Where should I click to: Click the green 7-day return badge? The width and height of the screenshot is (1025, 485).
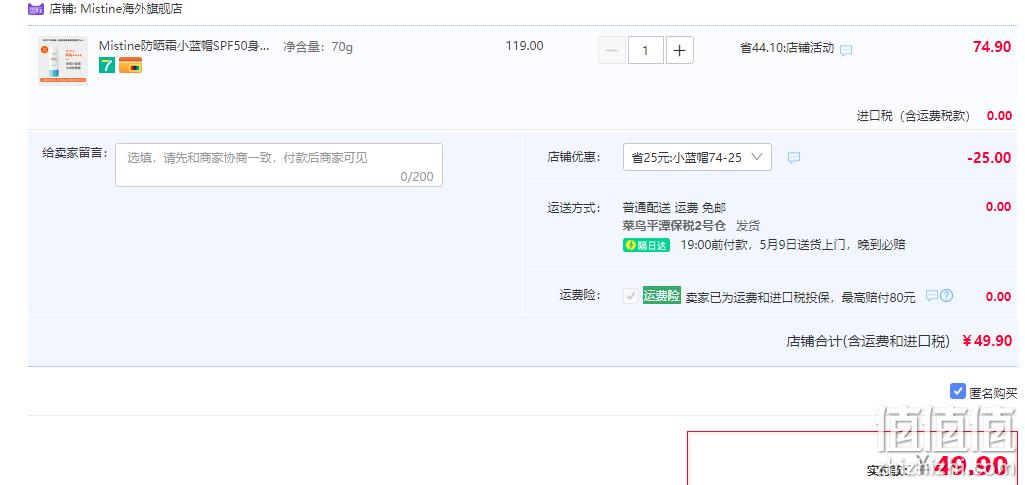(x=107, y=65)
